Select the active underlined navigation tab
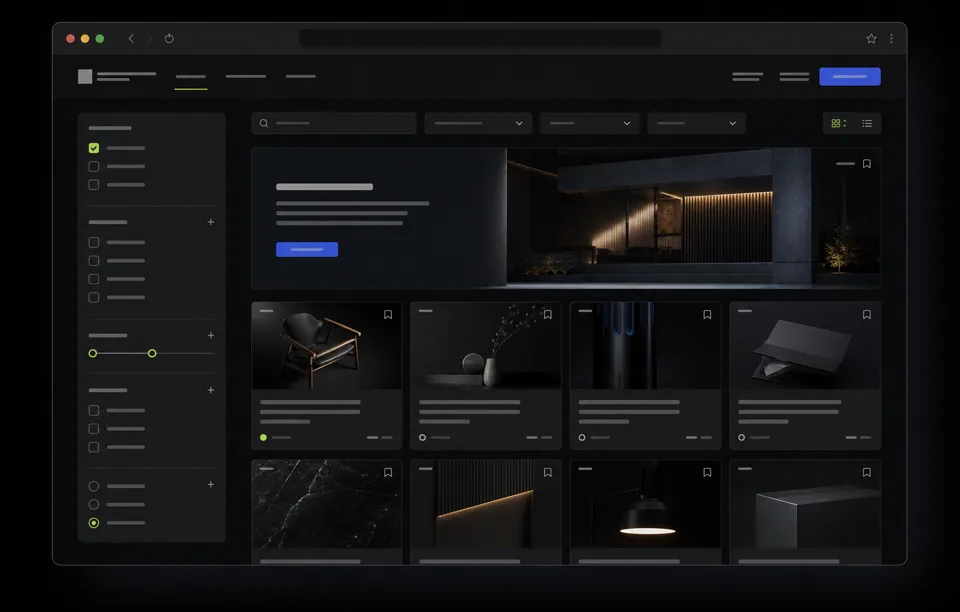 tap(191, 77)
